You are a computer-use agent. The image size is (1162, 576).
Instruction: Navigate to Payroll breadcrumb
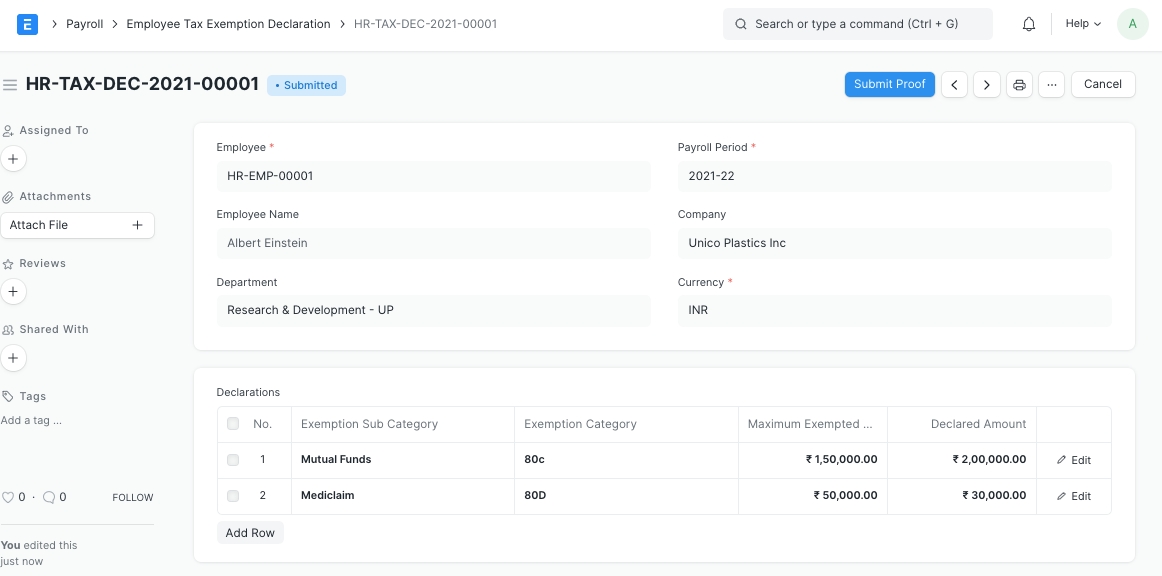pyautogui.click(x=85, y=24)
